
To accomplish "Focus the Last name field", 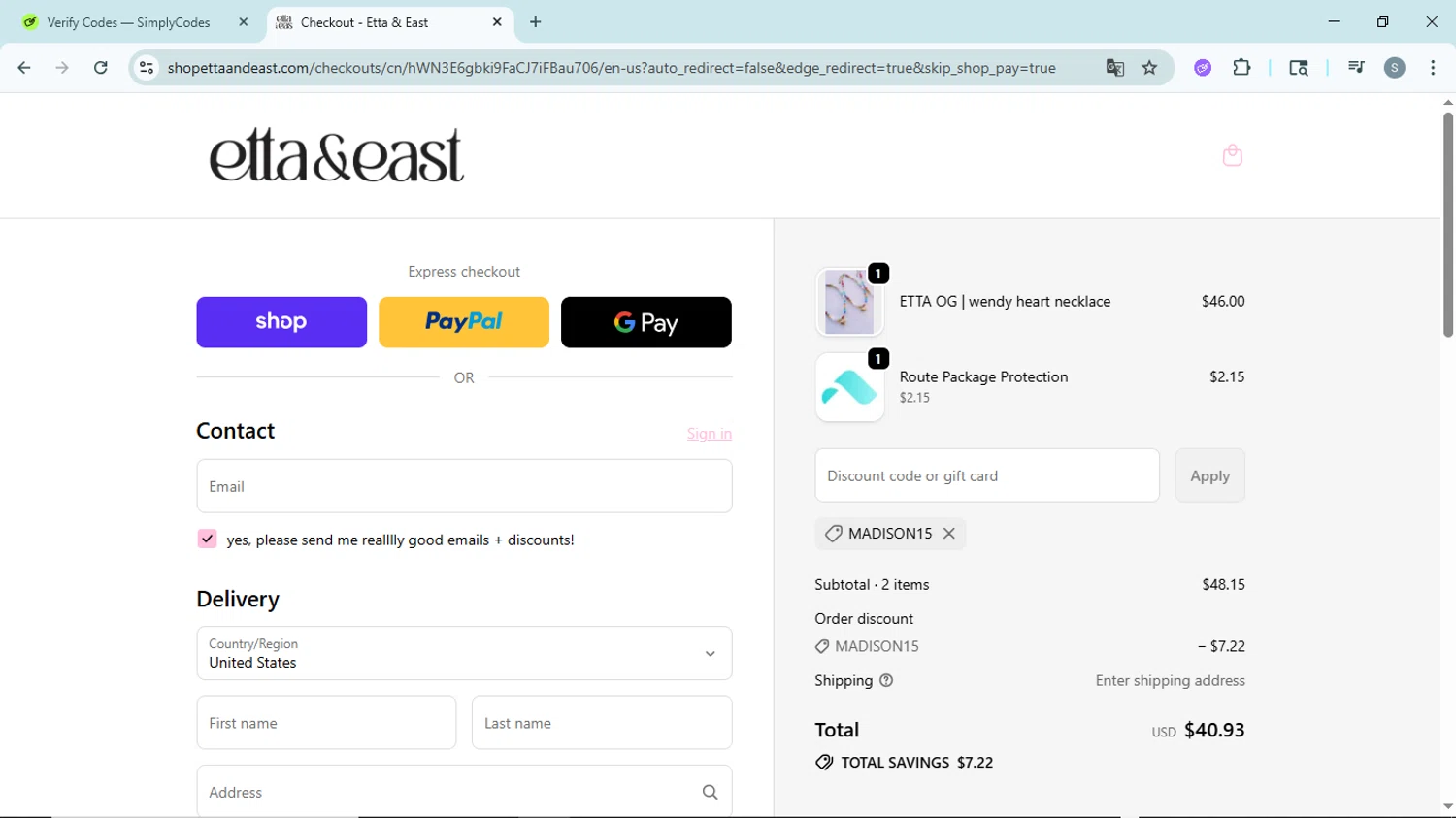I will tap(602, 723).
